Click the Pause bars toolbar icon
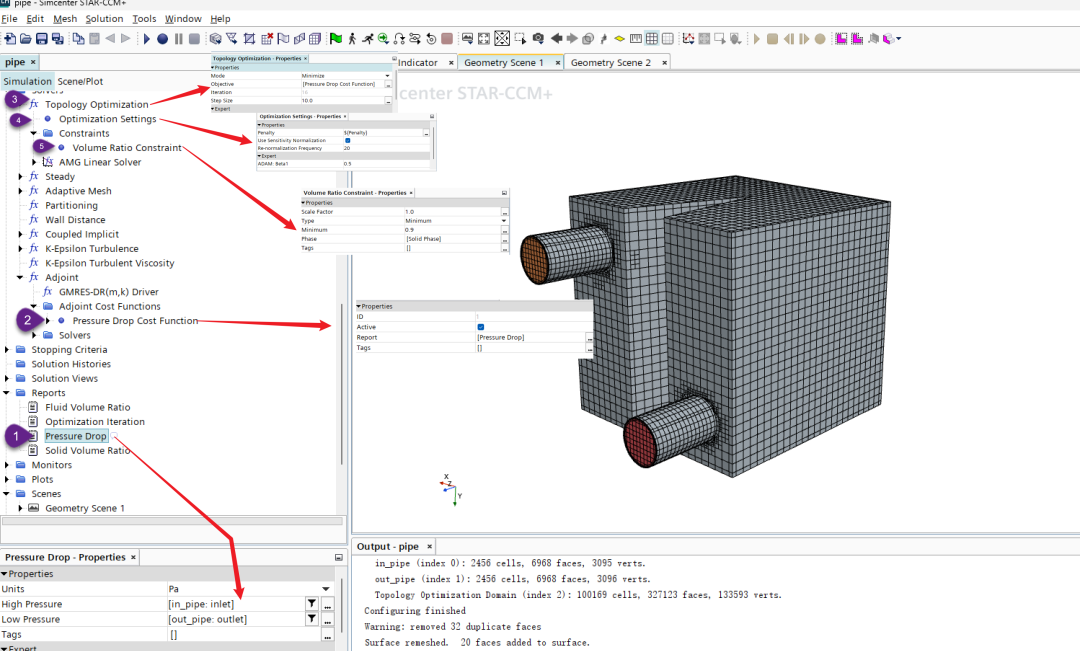Image resolution: width=1080 pixels, height=651 pixels. pos(178,39)
